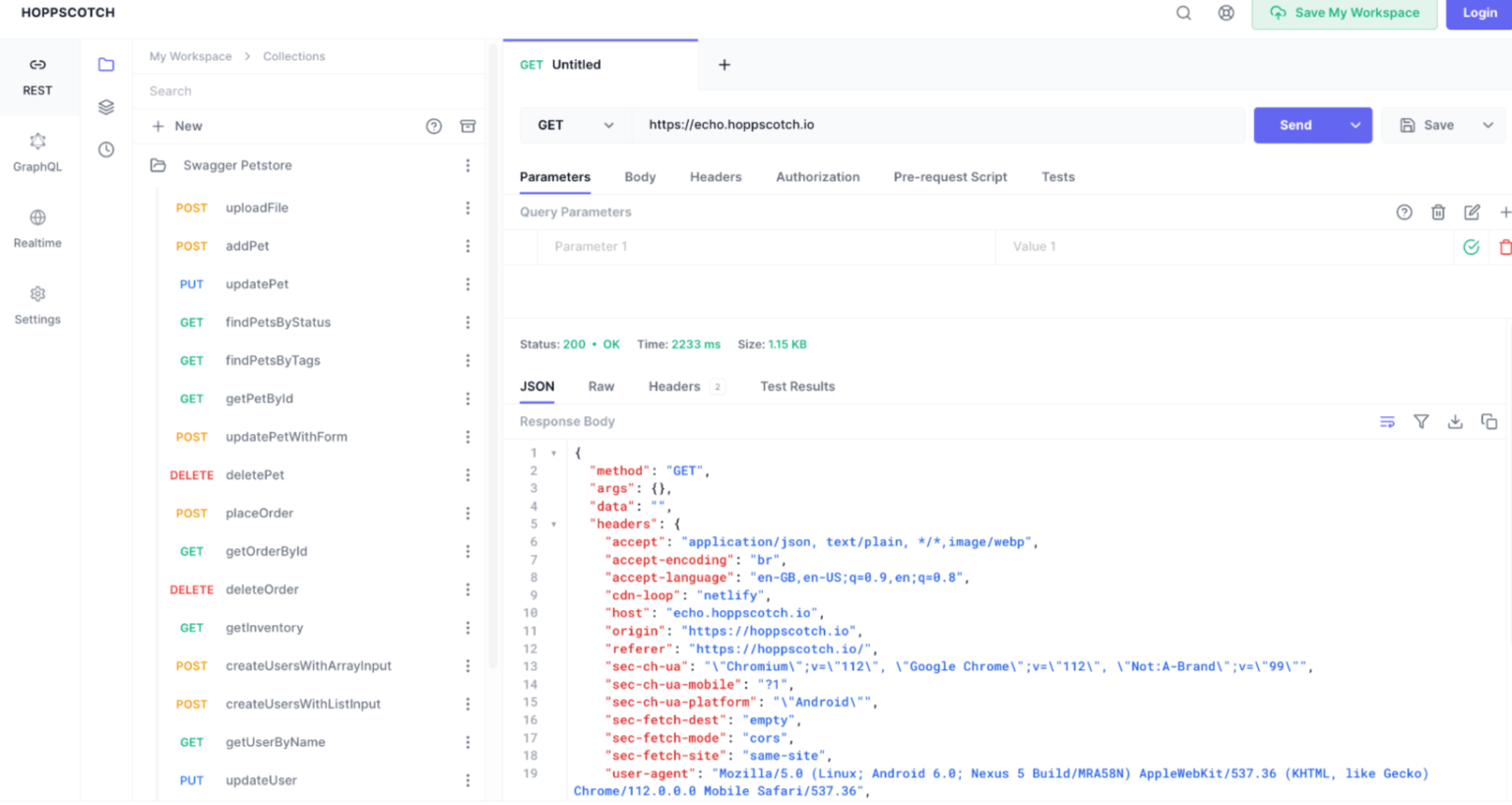Open Settings in the sidebar

click(37, 306)
